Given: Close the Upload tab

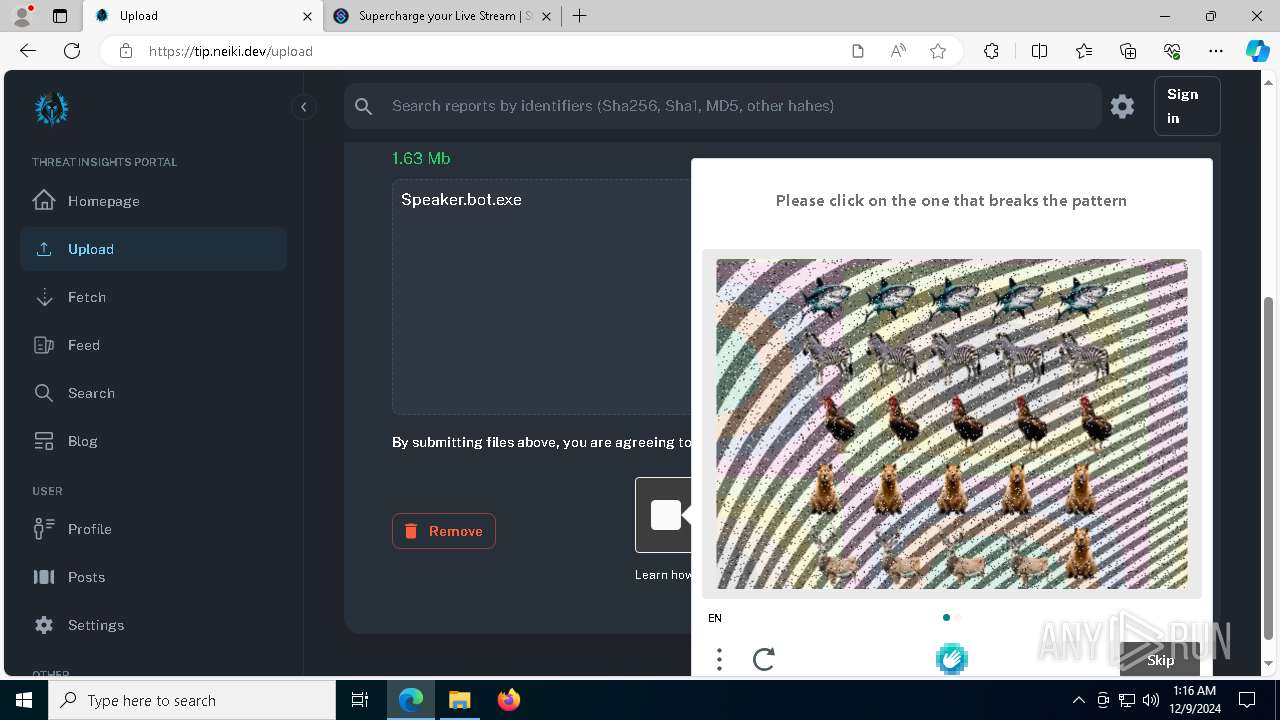Looking at the screenshot, I should [x=307, y=16].
